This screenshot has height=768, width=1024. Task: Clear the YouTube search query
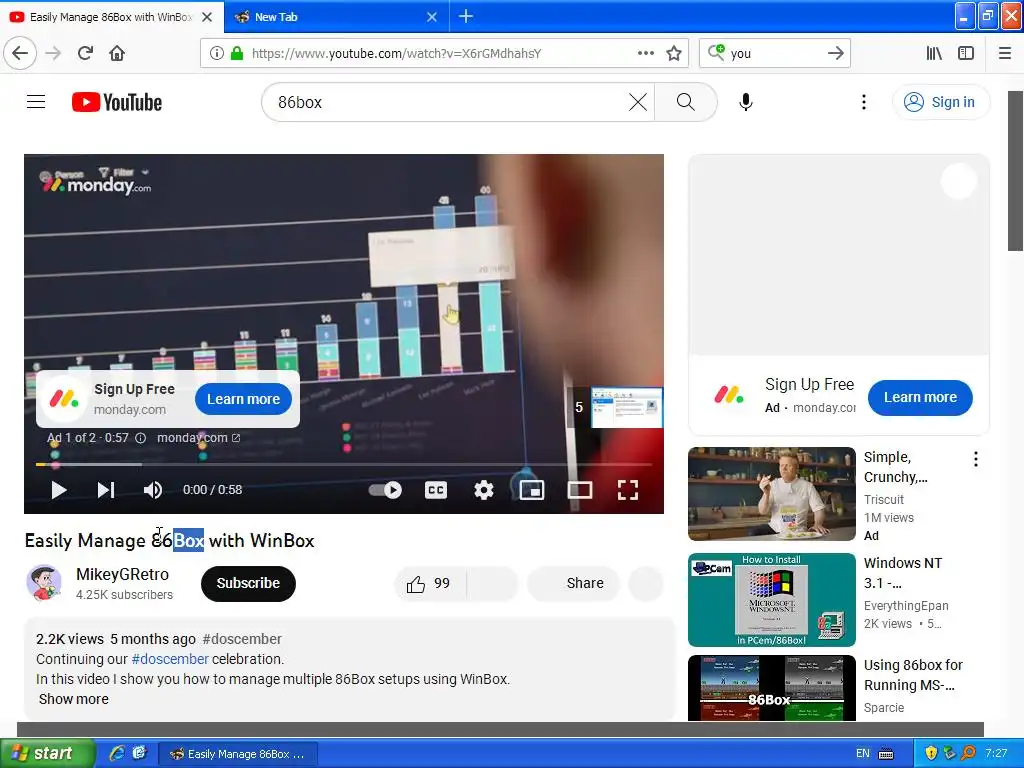point(637,103)
